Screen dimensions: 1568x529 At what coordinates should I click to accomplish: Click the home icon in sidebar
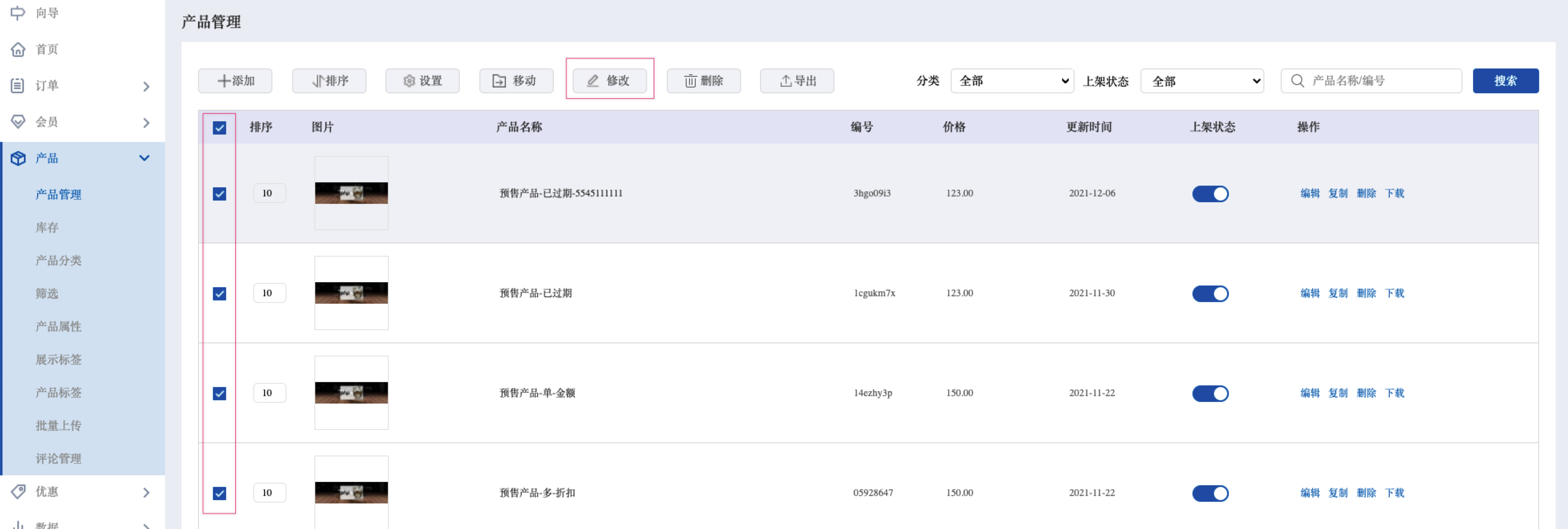(x=18, y=49)
